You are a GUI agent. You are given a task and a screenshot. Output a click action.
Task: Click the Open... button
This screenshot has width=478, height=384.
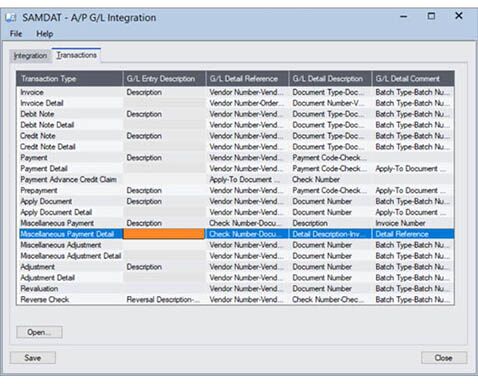tap(39, 332)
